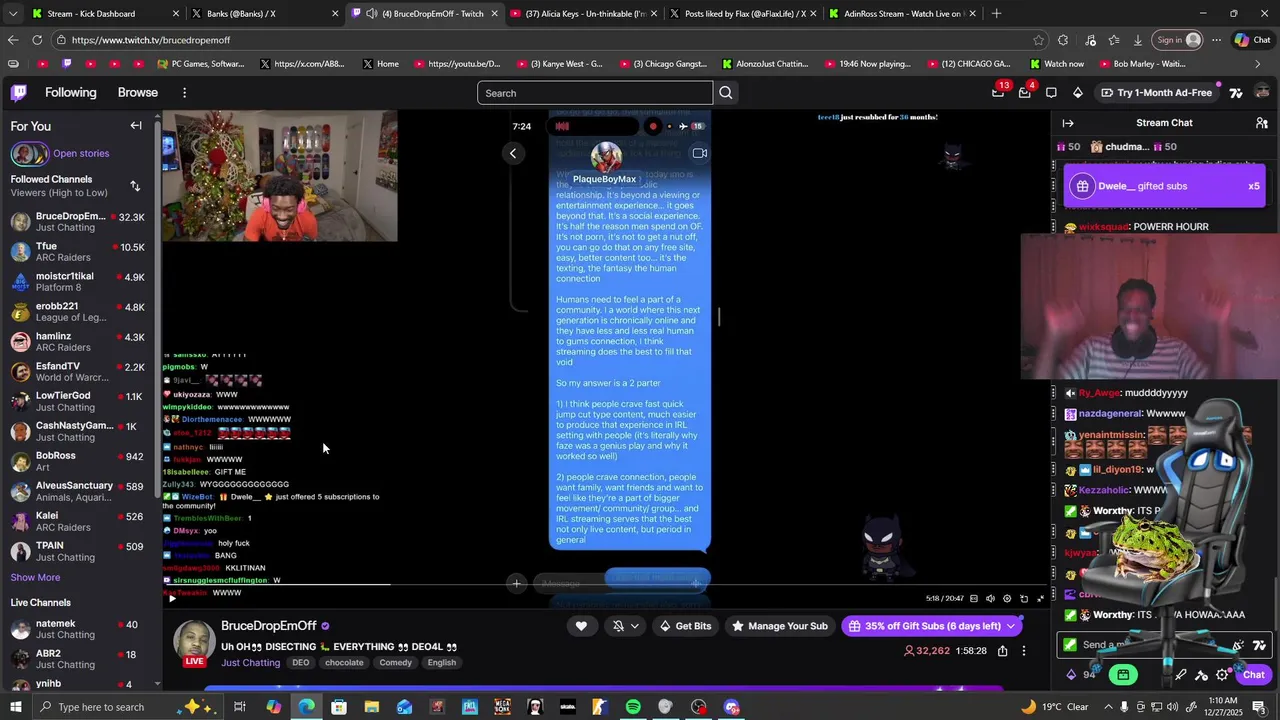Open stream options three-dot menu under the video
The width and height of the screenshot is (1280, 720).
pos(1023,651)
